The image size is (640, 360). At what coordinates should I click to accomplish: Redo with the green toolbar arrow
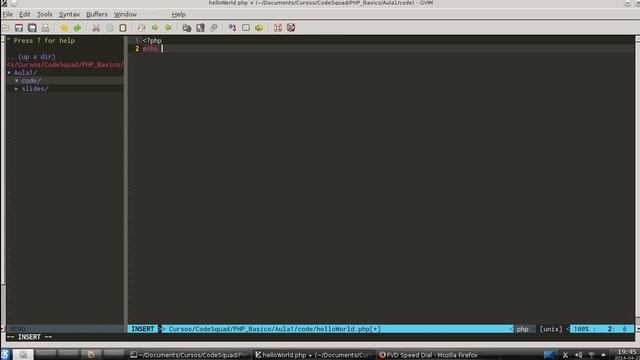click(77, 28)
